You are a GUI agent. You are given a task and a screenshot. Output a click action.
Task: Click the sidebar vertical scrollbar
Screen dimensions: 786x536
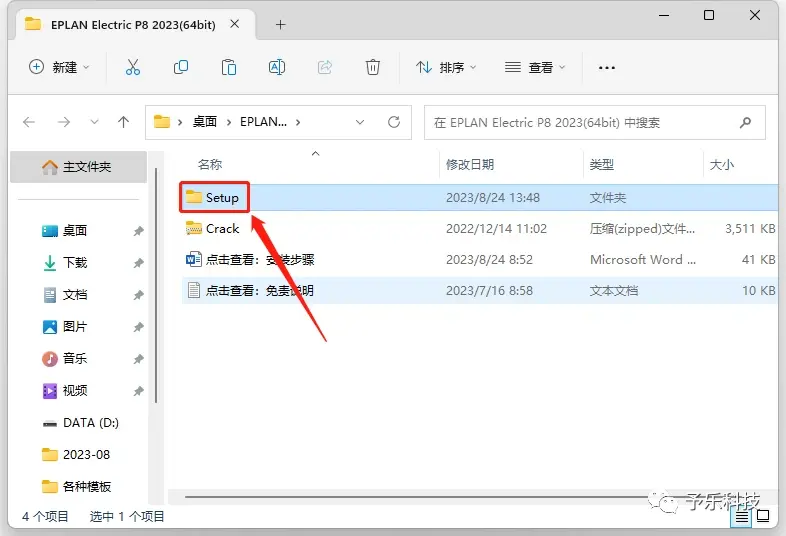click(x=156, y=286)
